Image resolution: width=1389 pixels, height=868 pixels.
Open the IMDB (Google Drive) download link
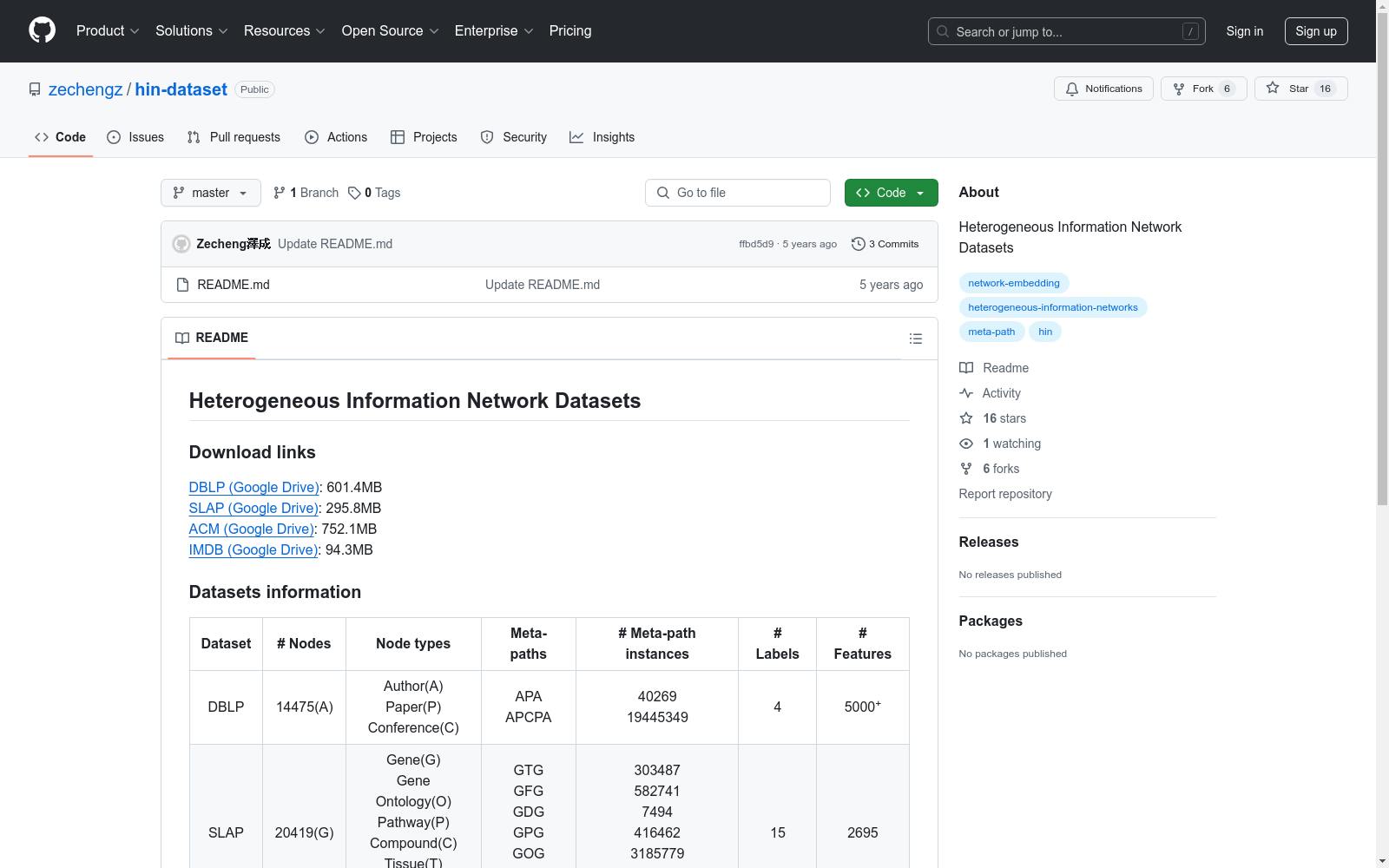coord(253,549)
